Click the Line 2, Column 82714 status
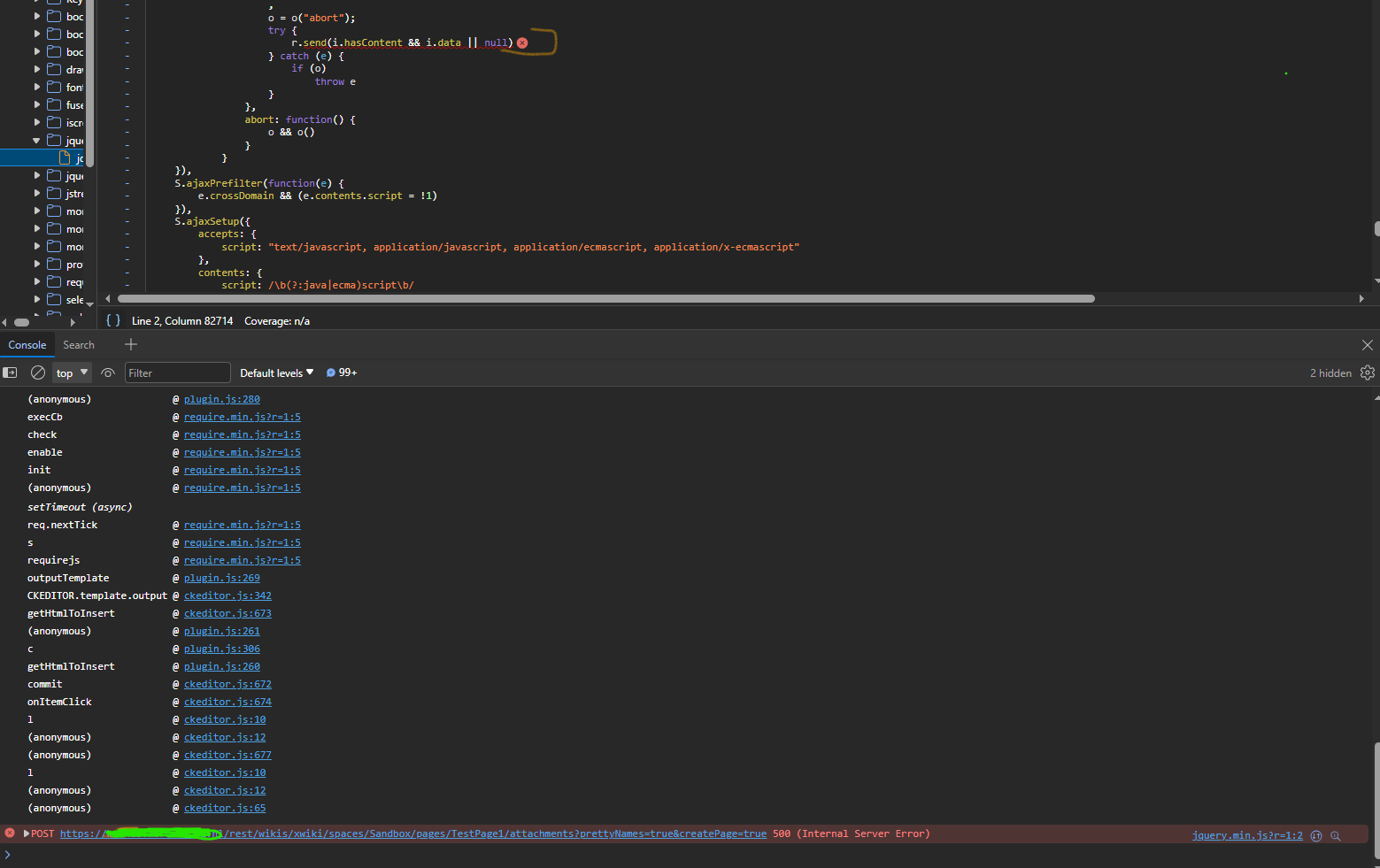This screenshot has height=868, width=1380. (x=182, y=320)
